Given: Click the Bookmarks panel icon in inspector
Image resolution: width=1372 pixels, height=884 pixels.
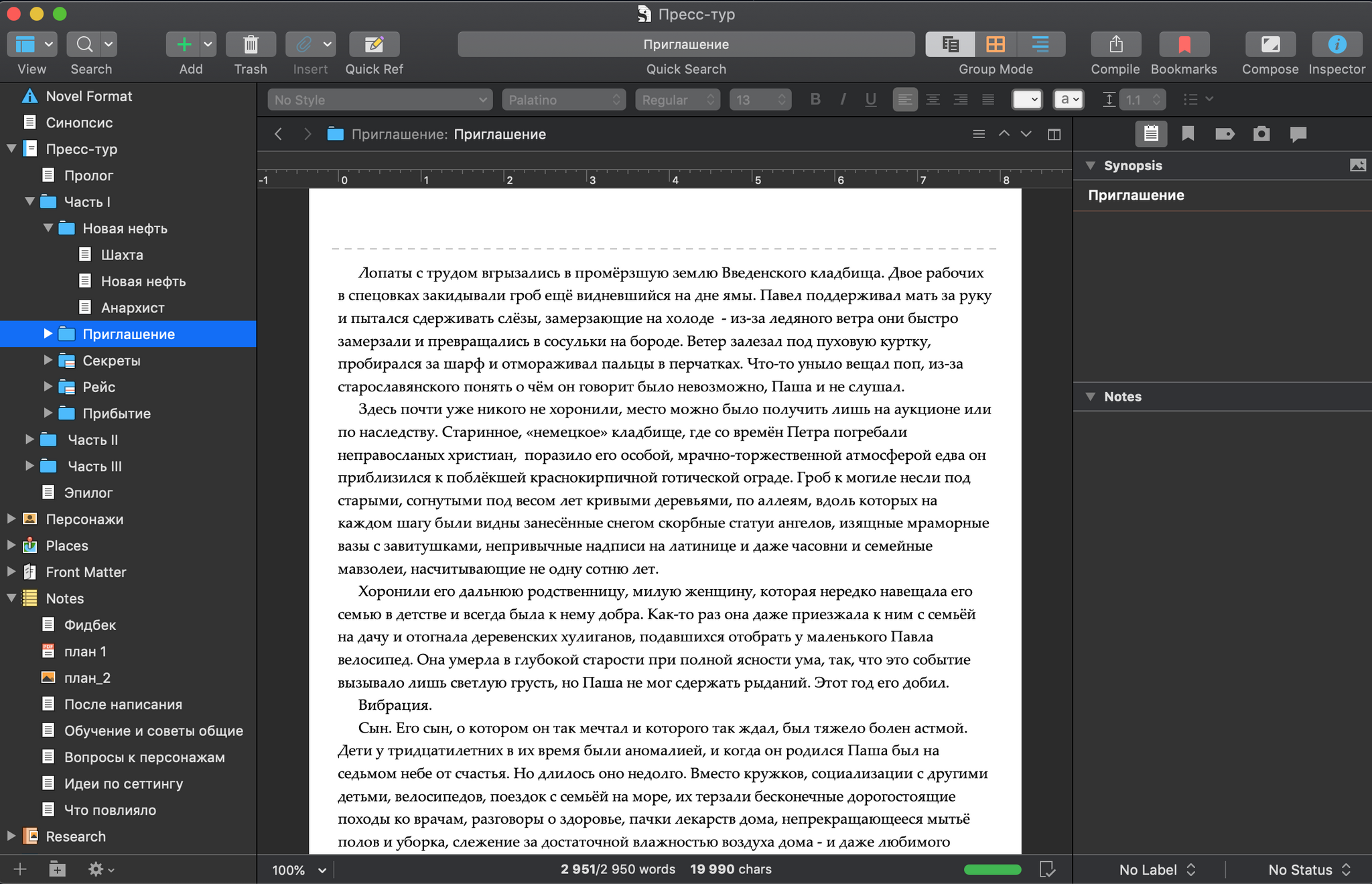Looking at the screenshot, I should 1188,134.
